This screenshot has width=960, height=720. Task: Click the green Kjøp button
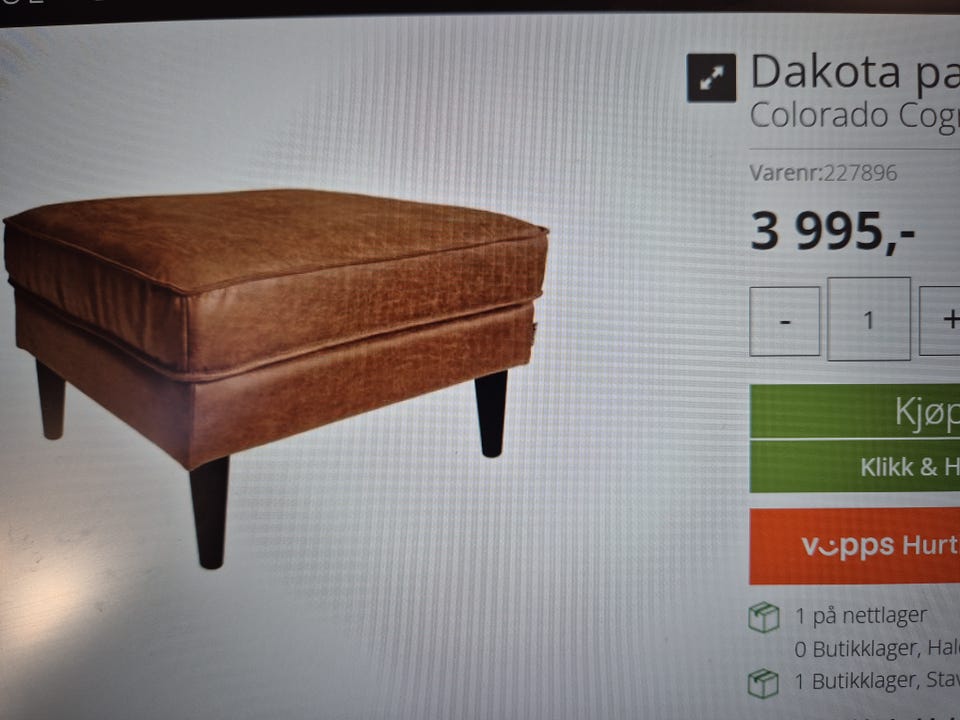point(855,411)
